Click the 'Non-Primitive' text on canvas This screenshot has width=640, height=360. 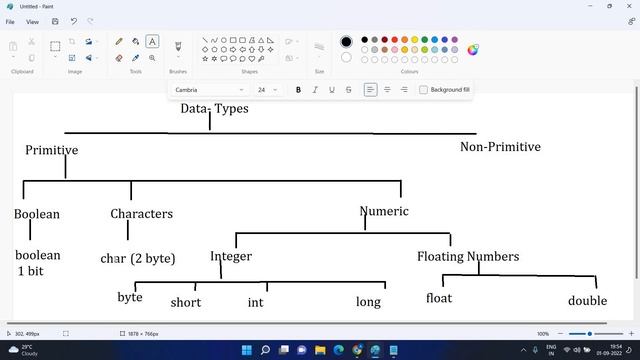pos(500,147)
